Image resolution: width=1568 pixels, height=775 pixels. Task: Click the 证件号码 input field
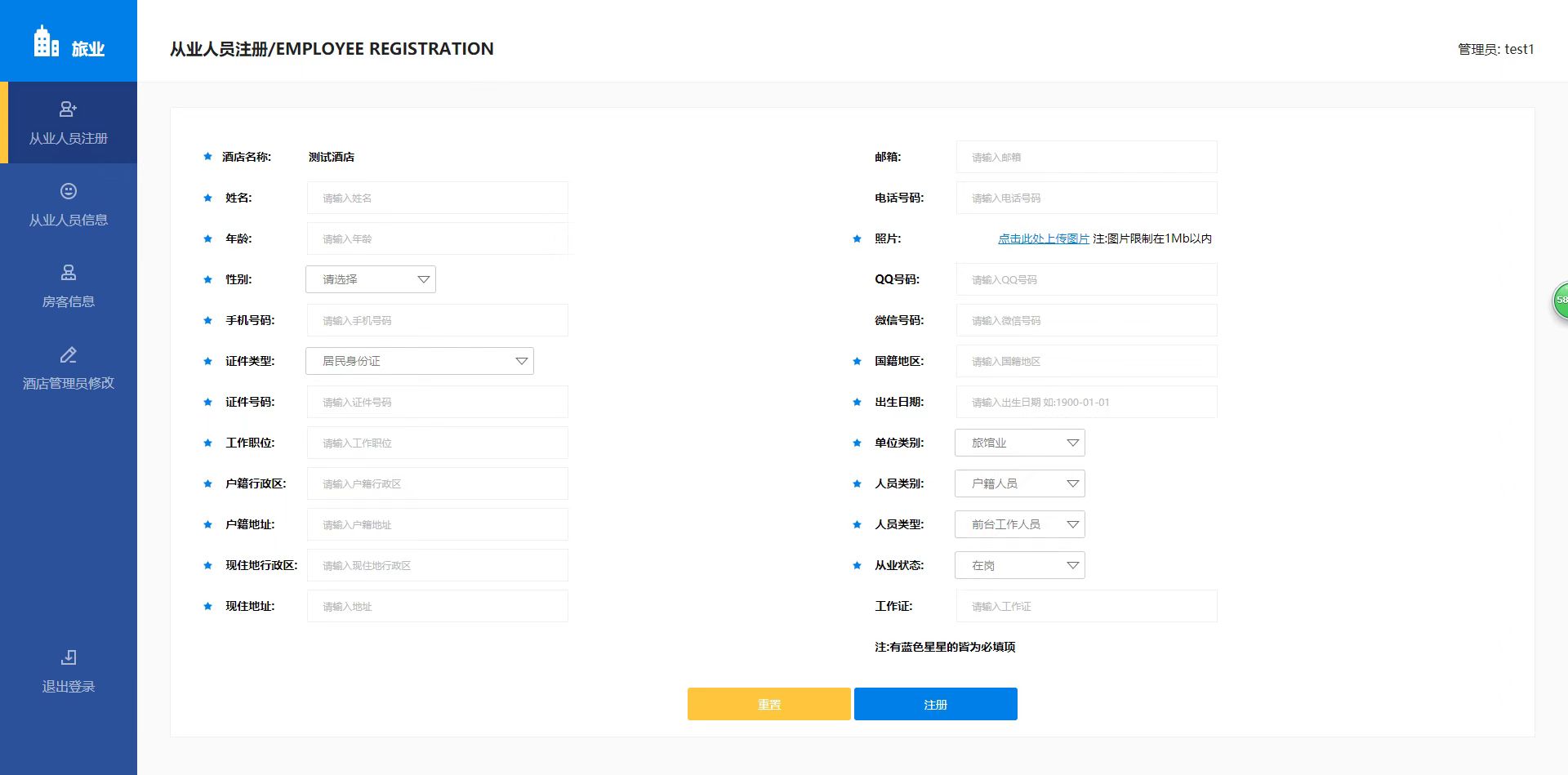pos(438,402)
